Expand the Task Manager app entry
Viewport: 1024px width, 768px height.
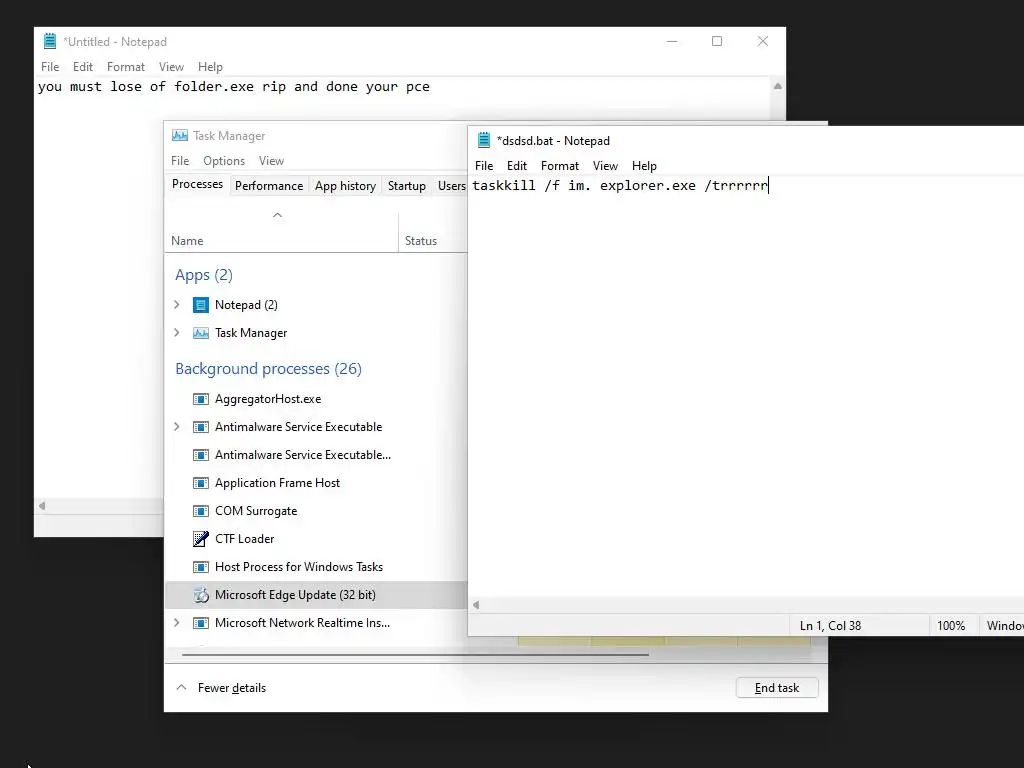coord(176,332)
